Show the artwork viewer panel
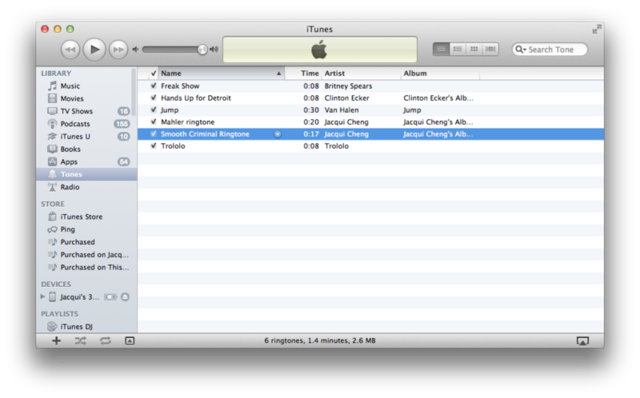The image size is (640, 398). click(x=129, y=340)
